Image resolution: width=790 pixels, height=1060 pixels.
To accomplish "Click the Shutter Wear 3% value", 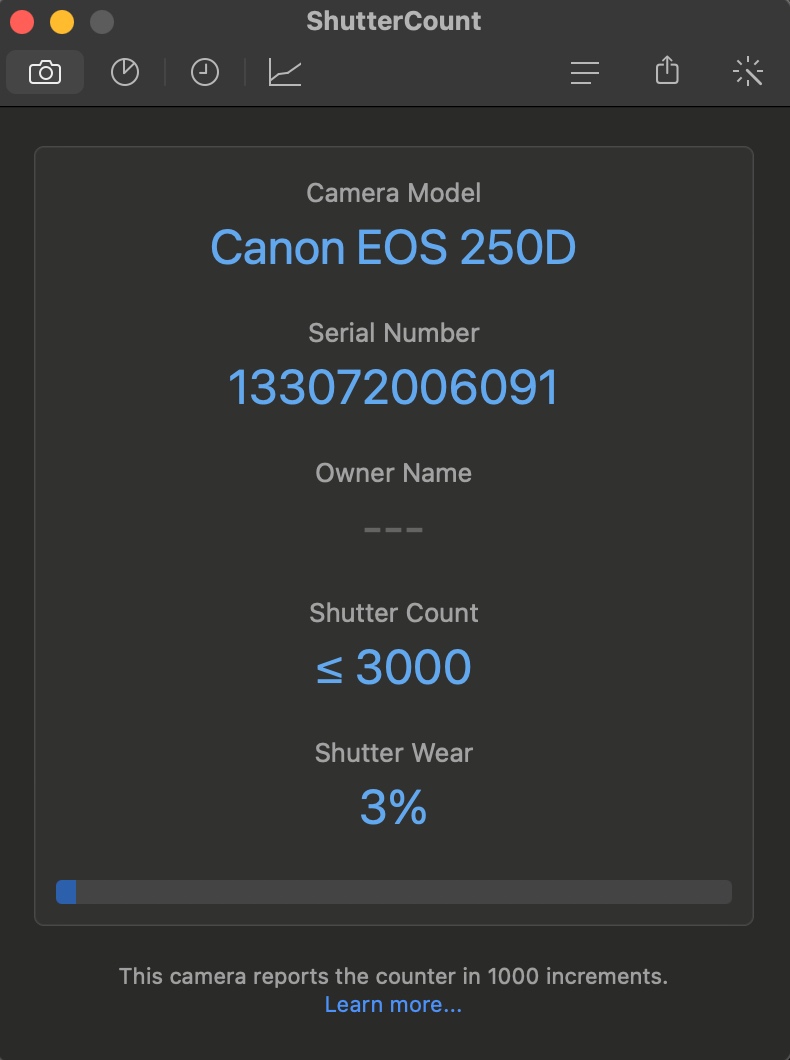I will tap(393, 808).
